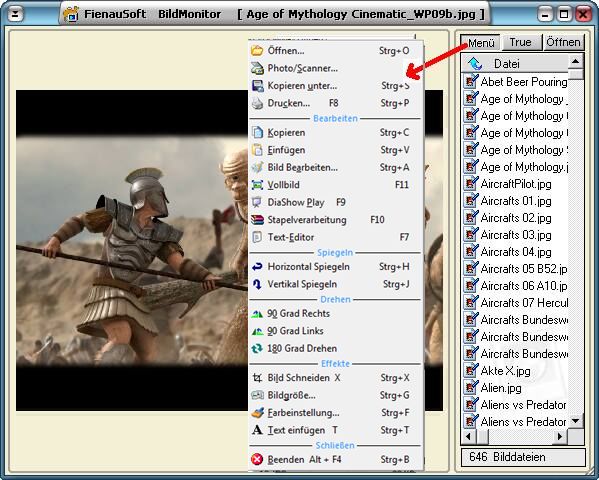Click the Horizontal Spiegeln arrow icon
Image resolution: width=599 pixels, height=480 pixels.
257,267
